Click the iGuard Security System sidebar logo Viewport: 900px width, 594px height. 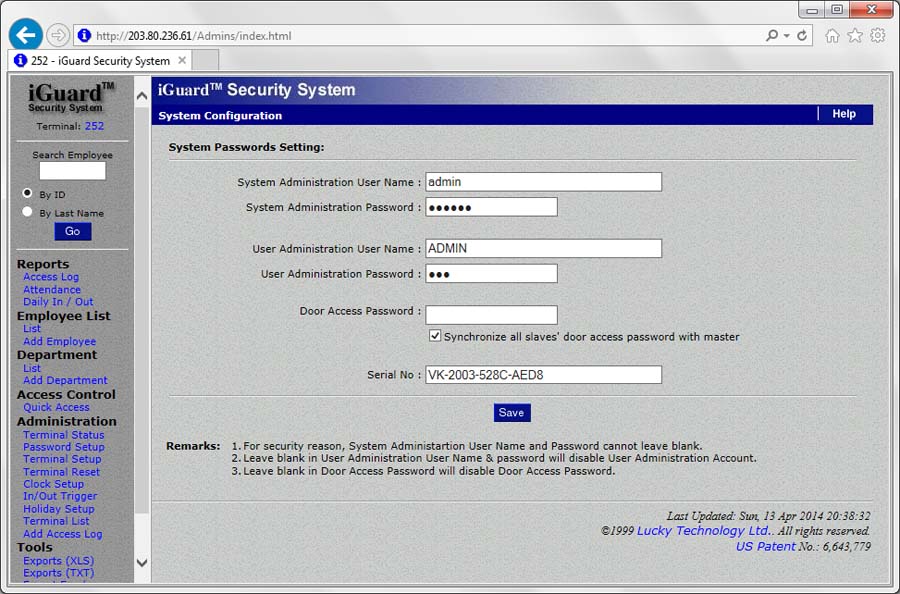pos(71,98)
